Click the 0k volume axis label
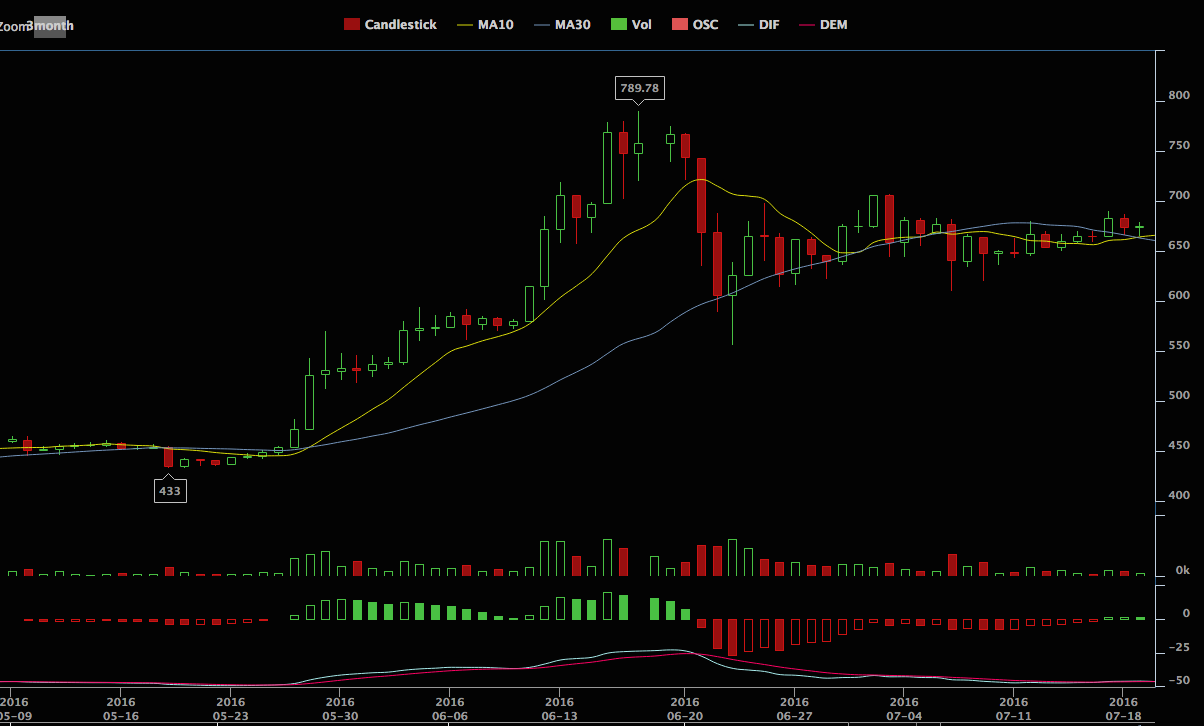Image resolution: width=1204 pixels, height=726 pixels. 1183,571
